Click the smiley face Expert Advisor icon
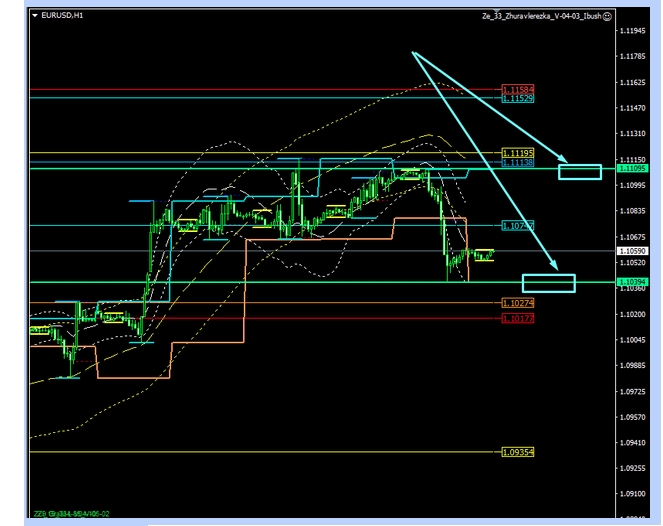 tap(607, 17)
